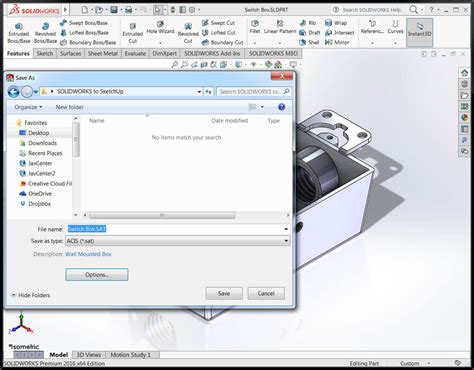The height and width of the screenshot is (370, 474).
Task: Select the Extruded Boss/Base tool
Action: [19, 33]
